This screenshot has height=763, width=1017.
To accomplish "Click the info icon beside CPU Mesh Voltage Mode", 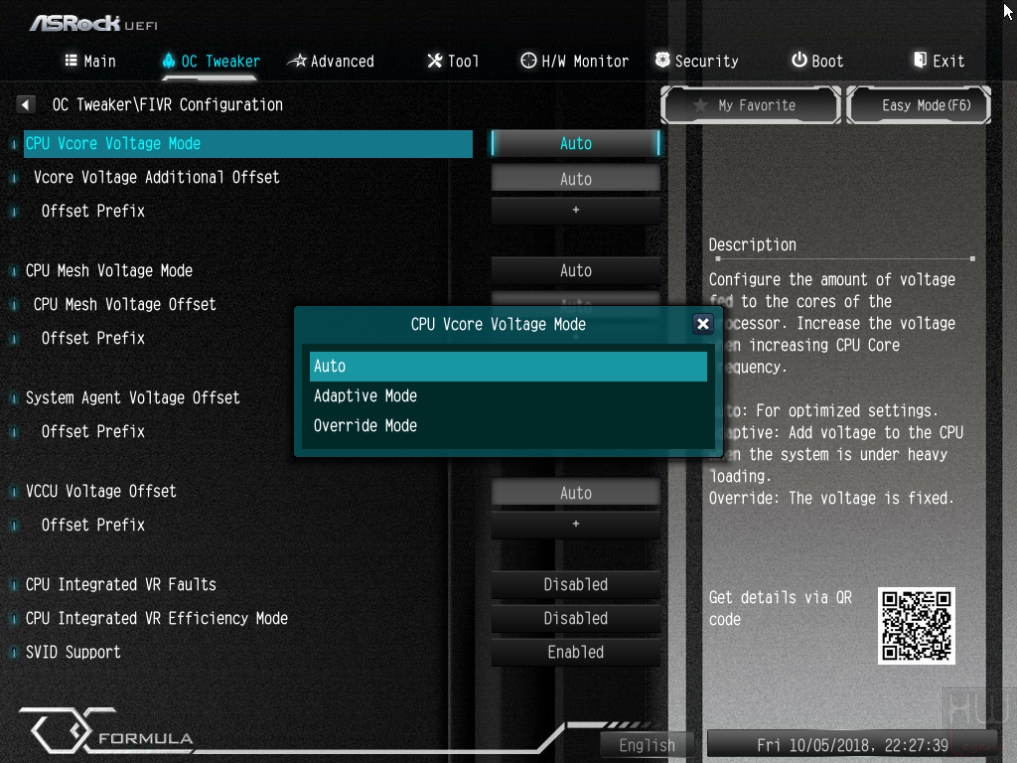I will pos(14,271).
